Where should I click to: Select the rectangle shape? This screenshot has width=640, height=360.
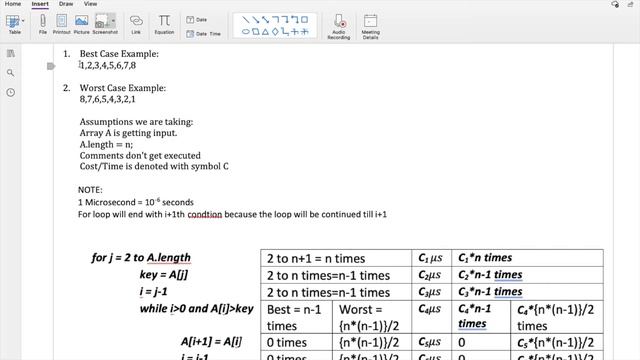click(x=304, y=20)
